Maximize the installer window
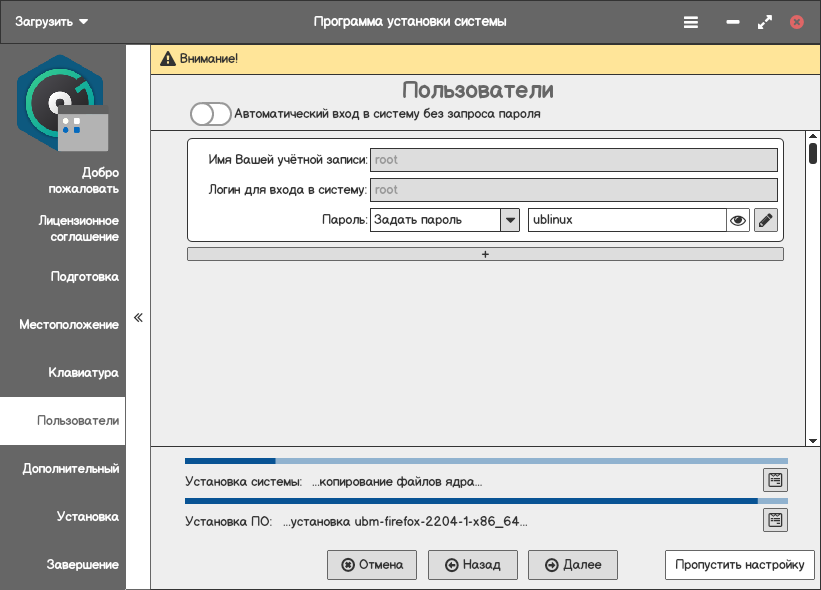 coord(765,22)
